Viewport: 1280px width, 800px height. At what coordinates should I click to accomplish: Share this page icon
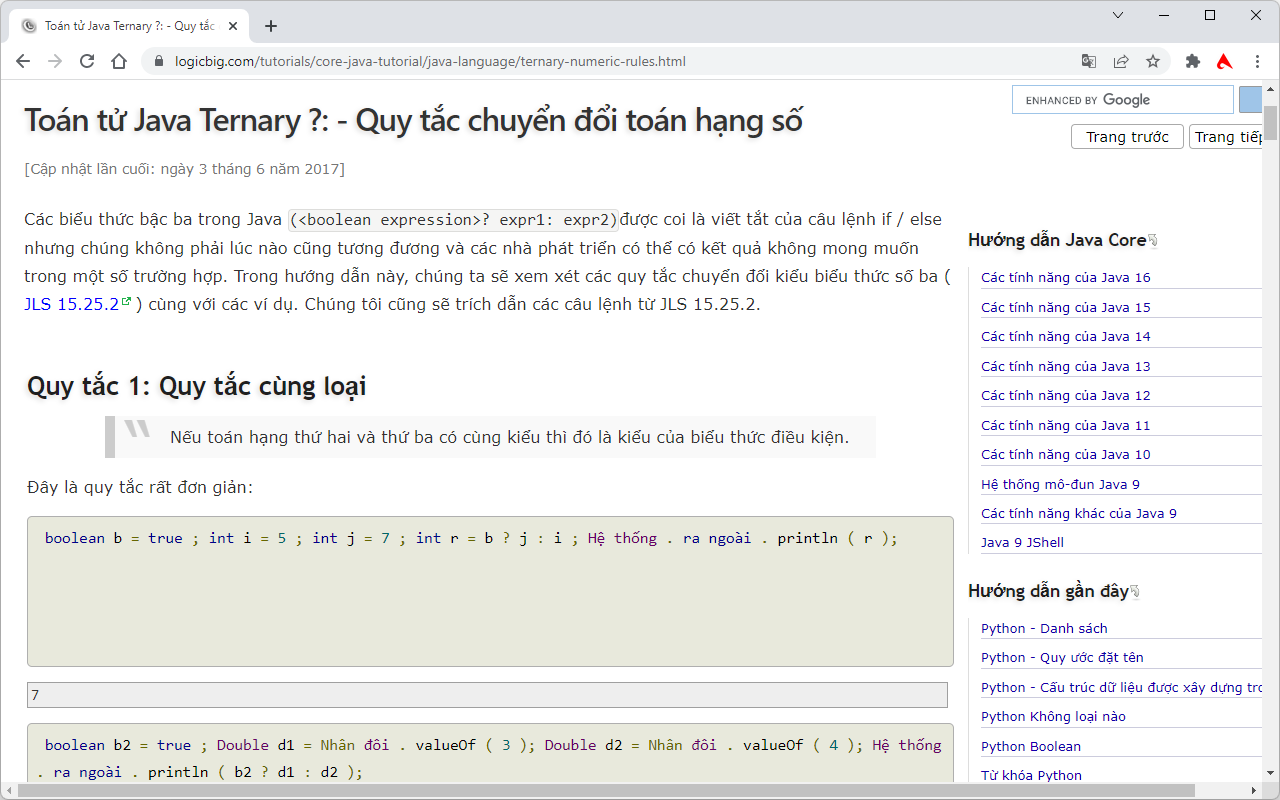pos(1121,61)
